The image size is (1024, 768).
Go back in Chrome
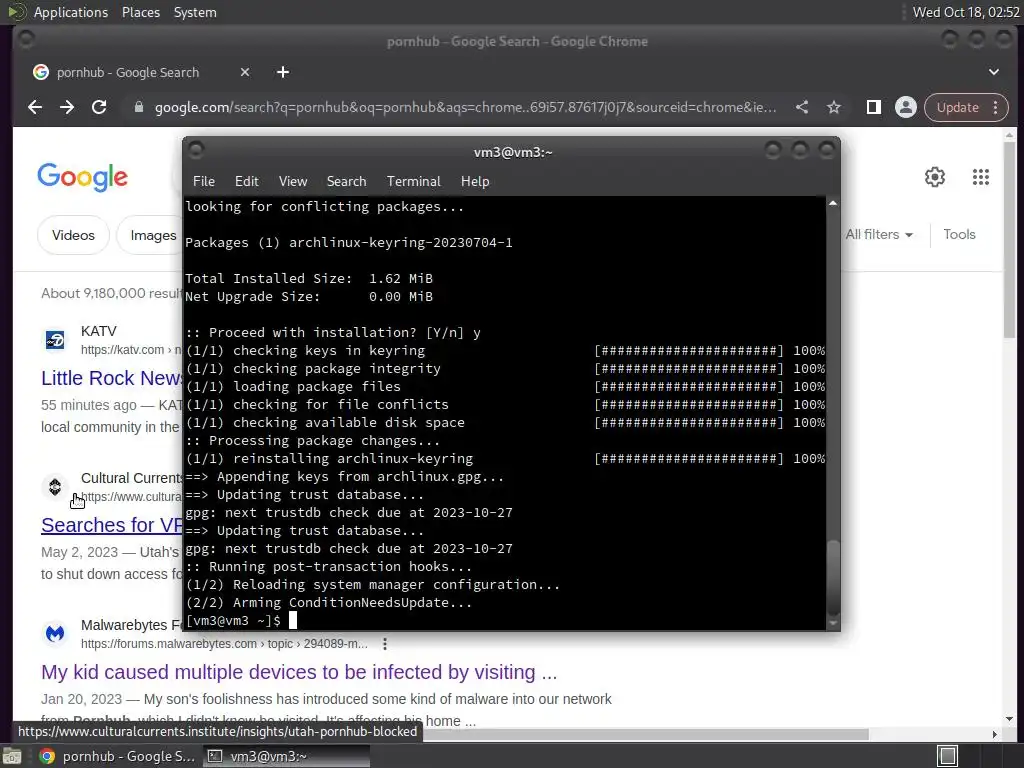click(x=35, y=107)
